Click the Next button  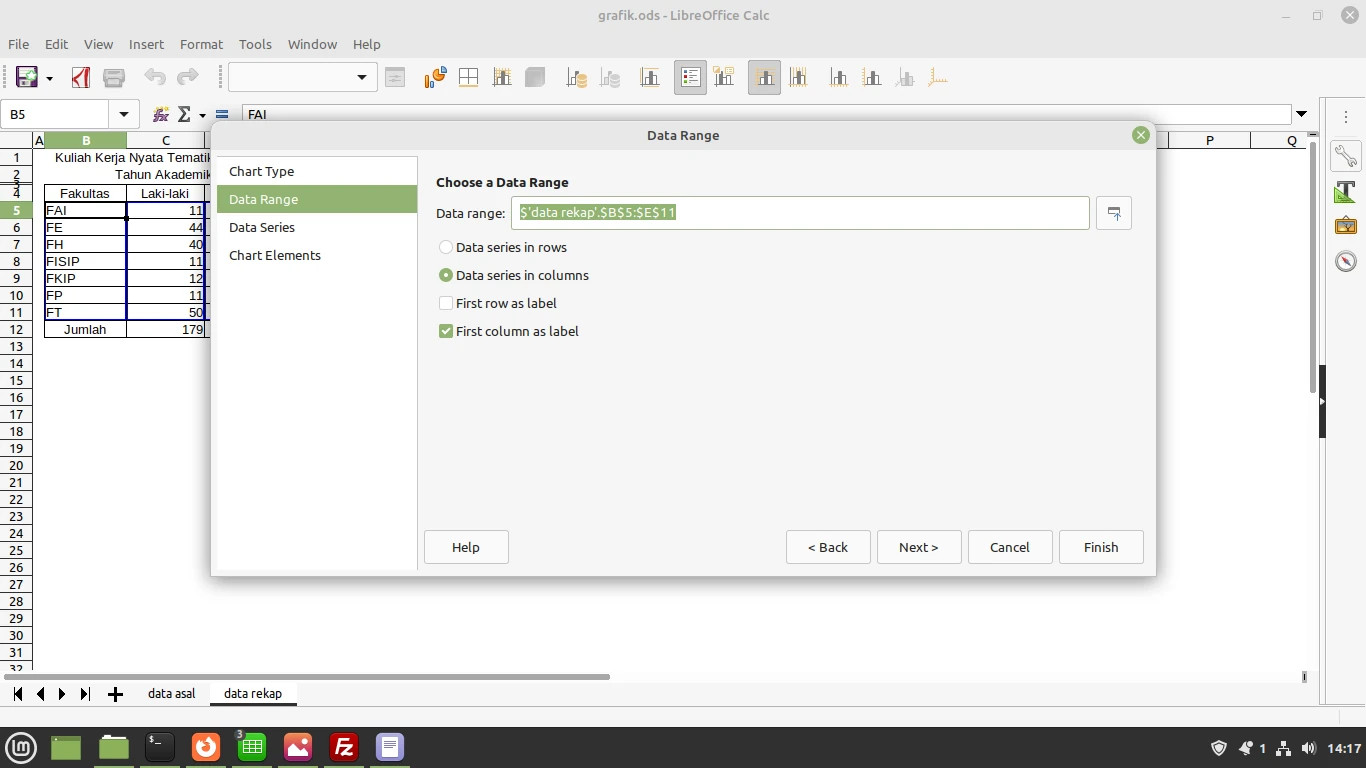click(919, 547)
